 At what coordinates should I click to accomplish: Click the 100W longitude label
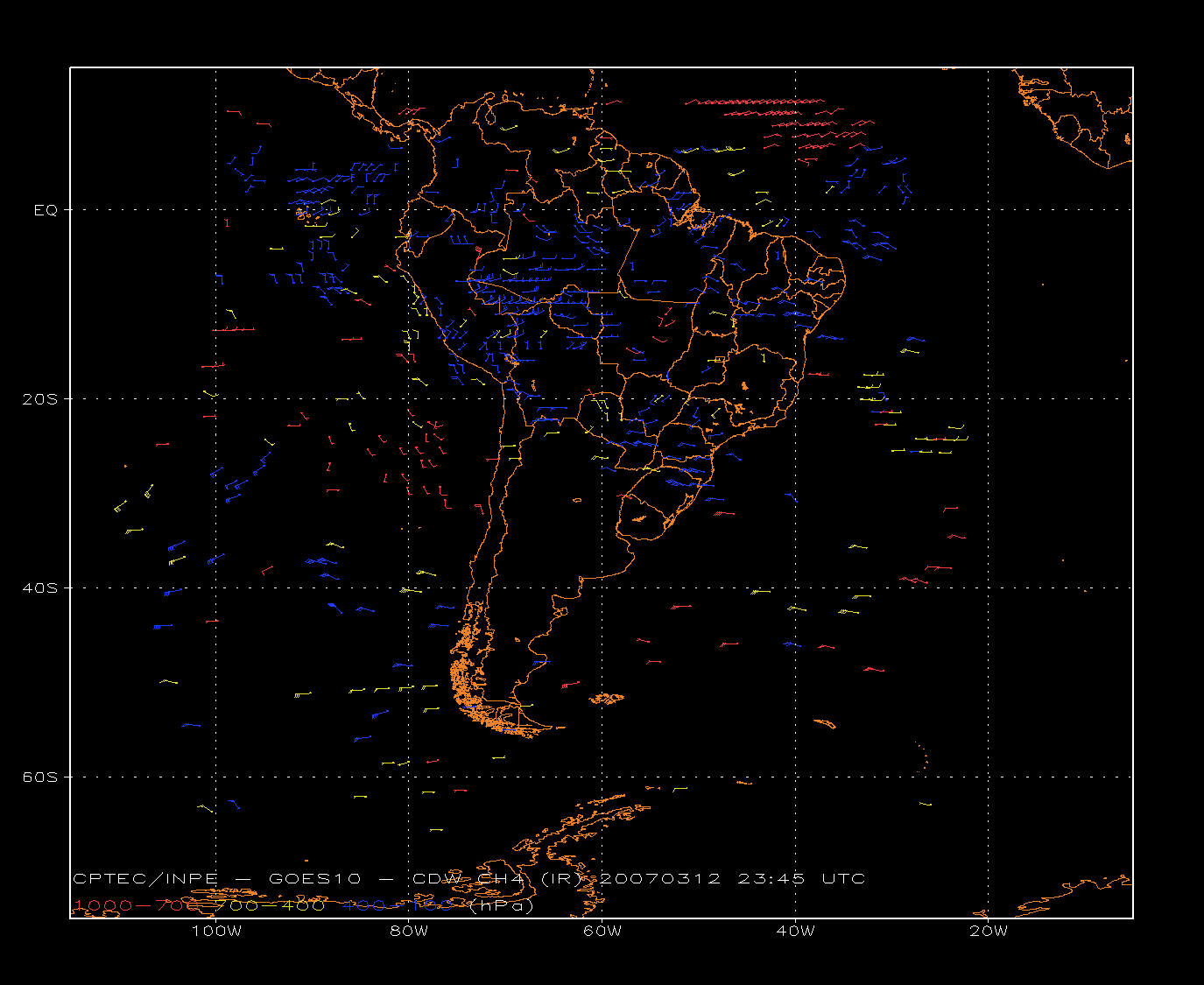pyautogui.click(x=216, y=932)
